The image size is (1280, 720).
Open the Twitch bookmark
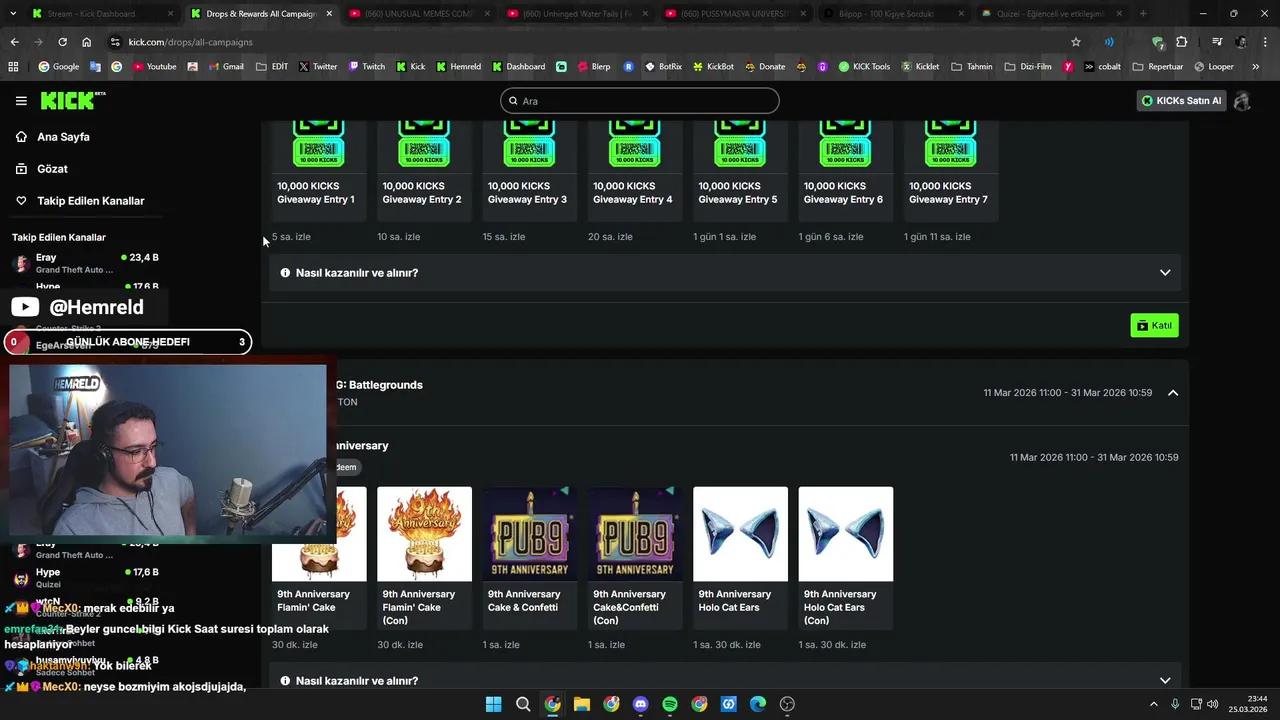click(x=366, y=67)
